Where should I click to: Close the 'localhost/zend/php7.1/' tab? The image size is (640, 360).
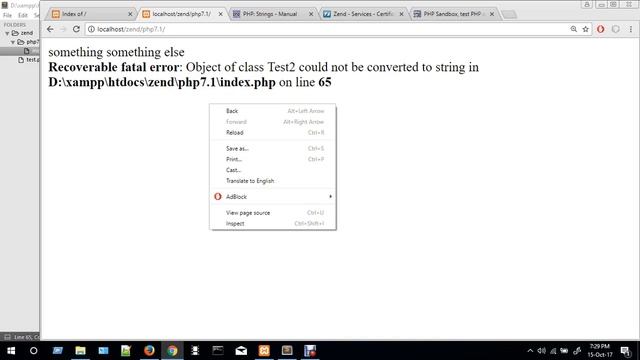coord(220,14)
